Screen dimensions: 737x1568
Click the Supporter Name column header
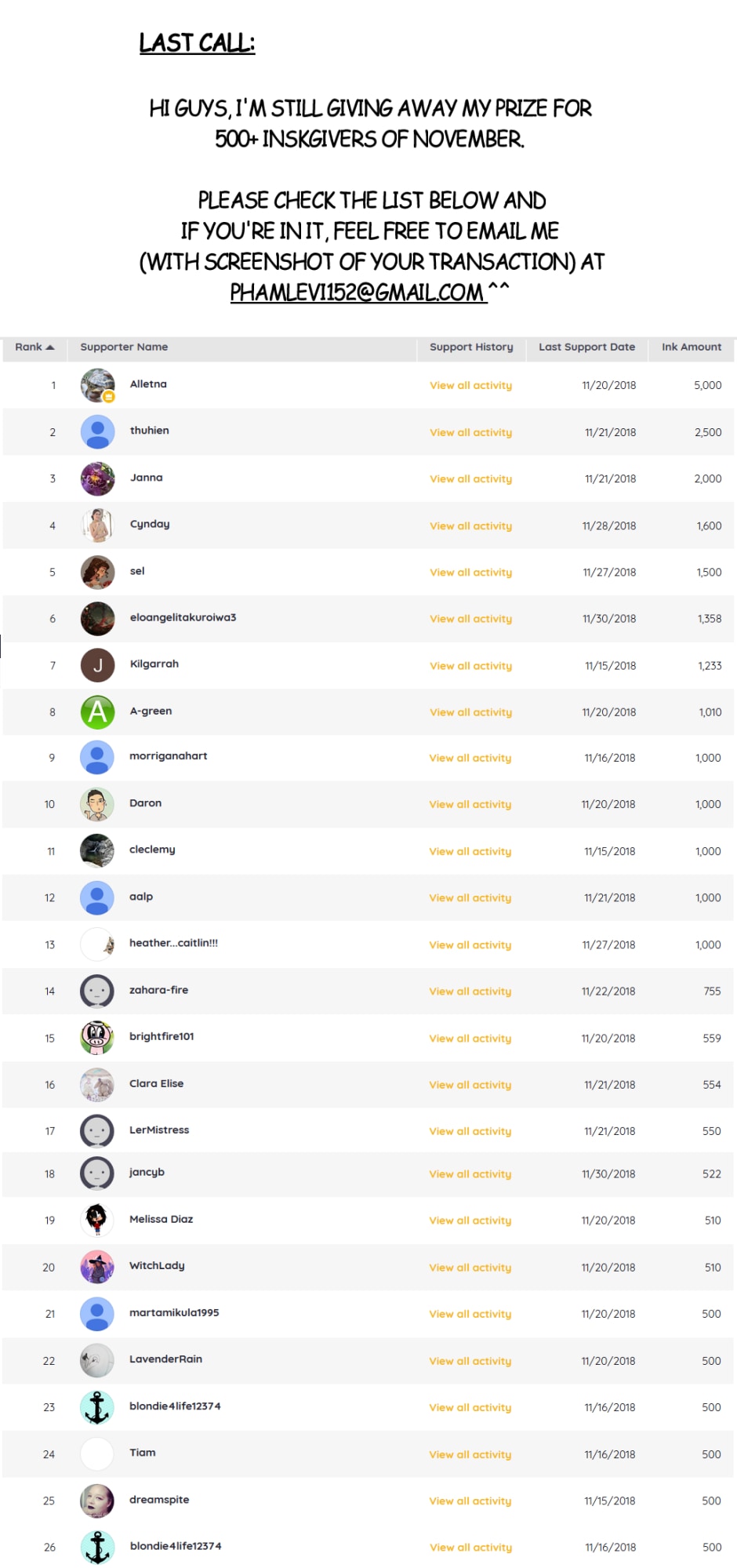(x=124, y=347)
